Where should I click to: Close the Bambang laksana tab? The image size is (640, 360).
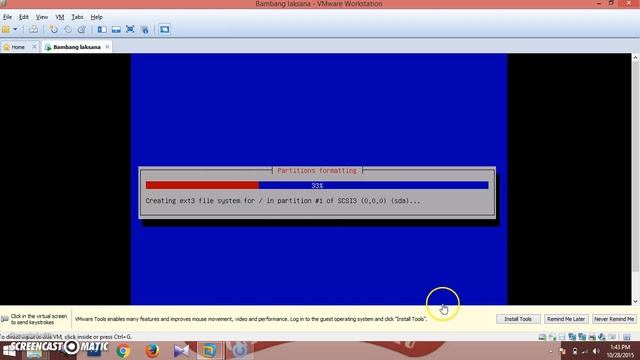coord(107,47)
